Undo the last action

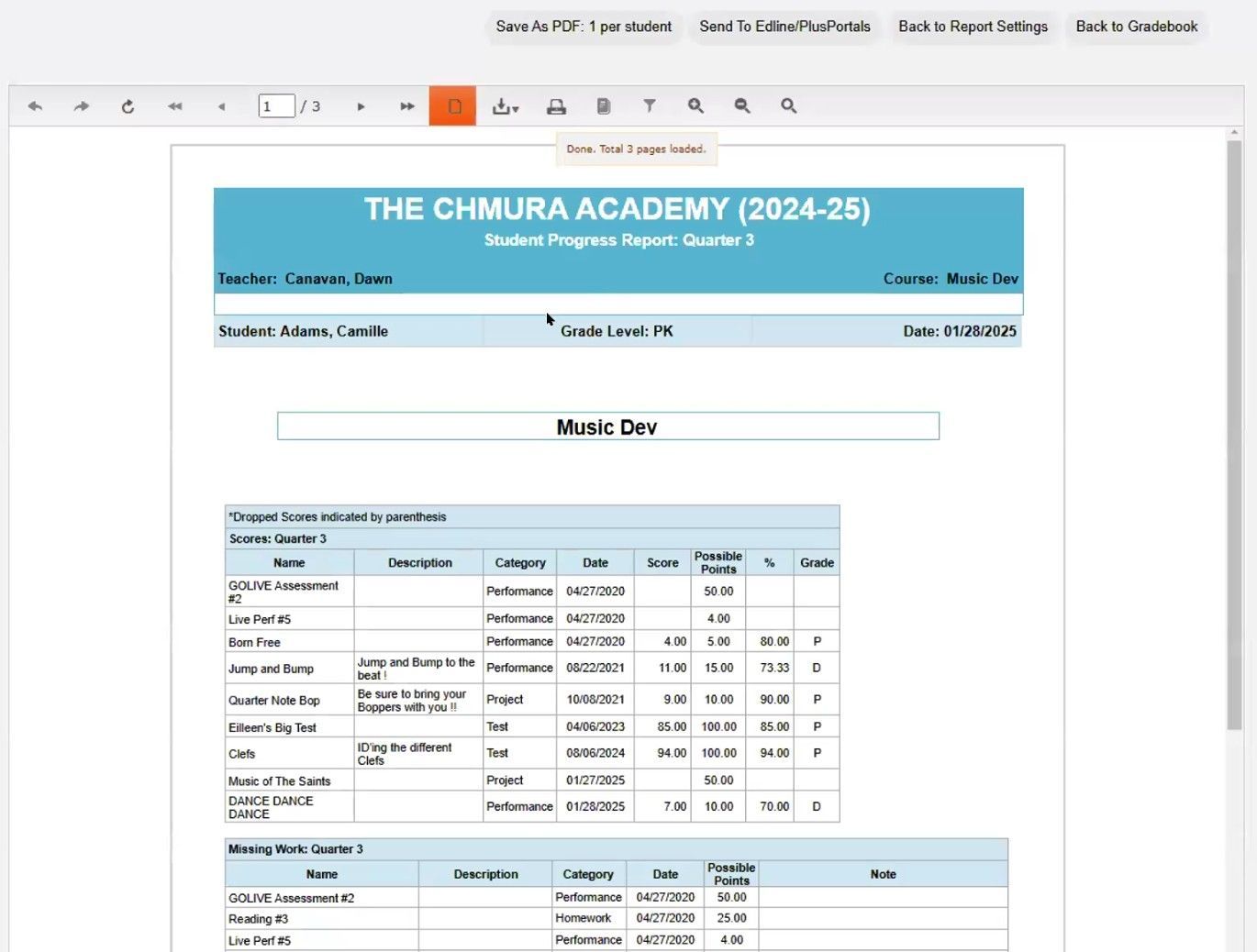point(36,105)
